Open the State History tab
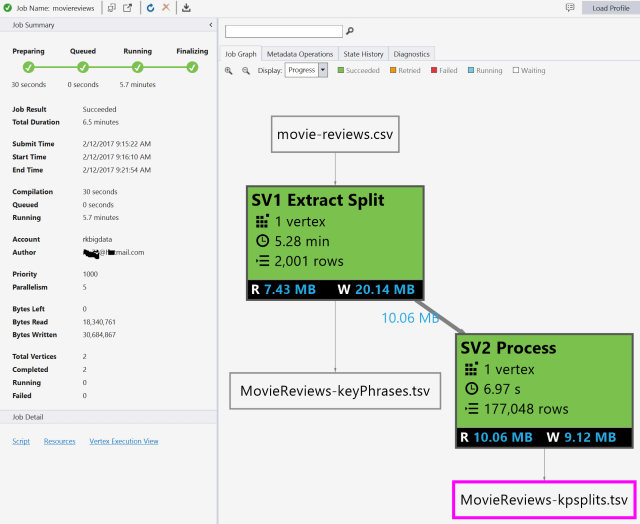Image resolution: width=640 pixels, height=524 pixels. (x=363, y=53)
